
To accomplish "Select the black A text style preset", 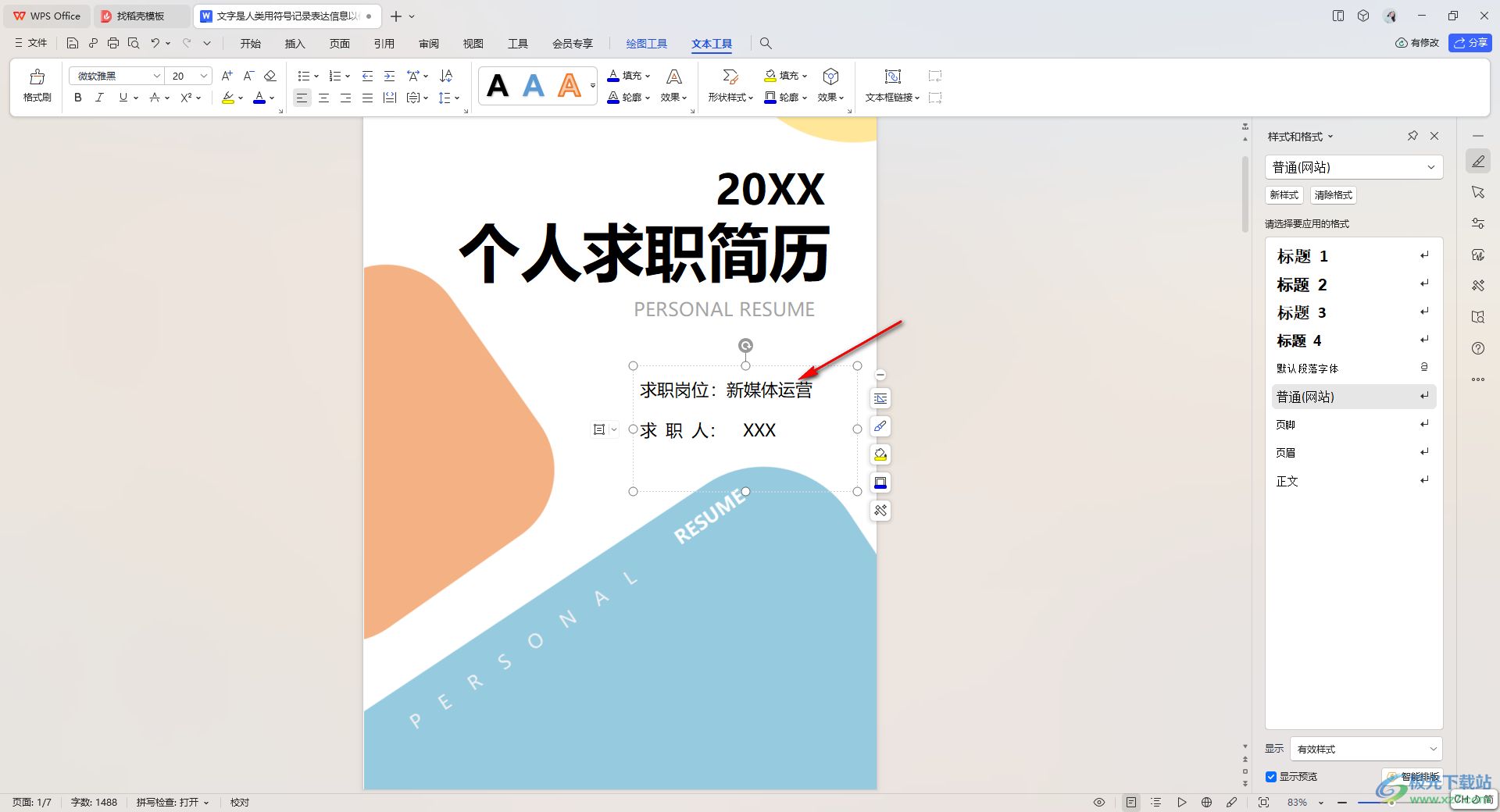I will tap(498, 85).
